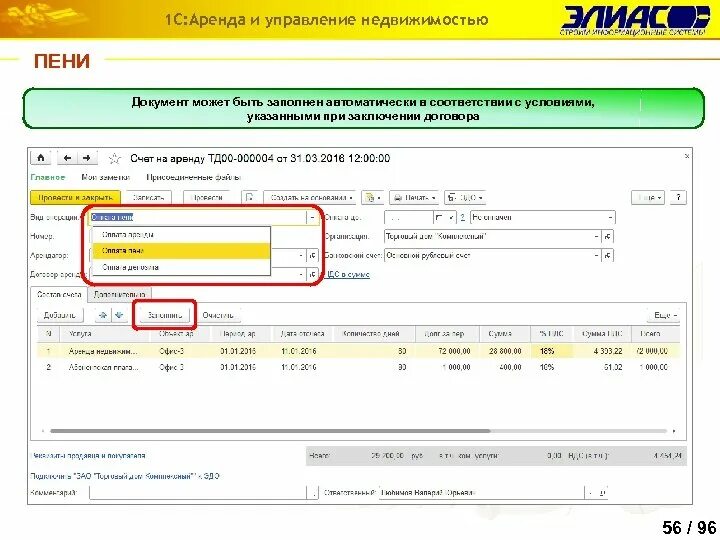720x540 pixels.
Task: Move the row up with the blue up arrow
Action: 103,315
